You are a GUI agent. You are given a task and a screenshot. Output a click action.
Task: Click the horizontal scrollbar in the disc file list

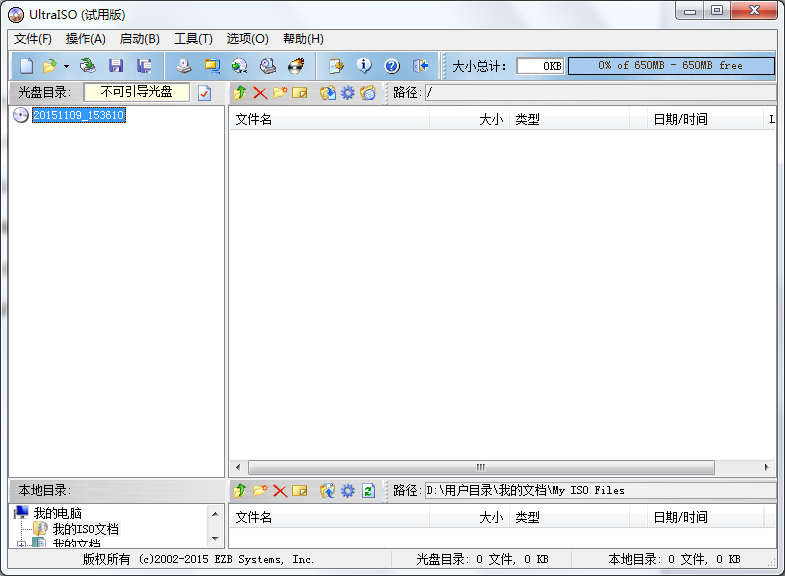click(480, 467)
